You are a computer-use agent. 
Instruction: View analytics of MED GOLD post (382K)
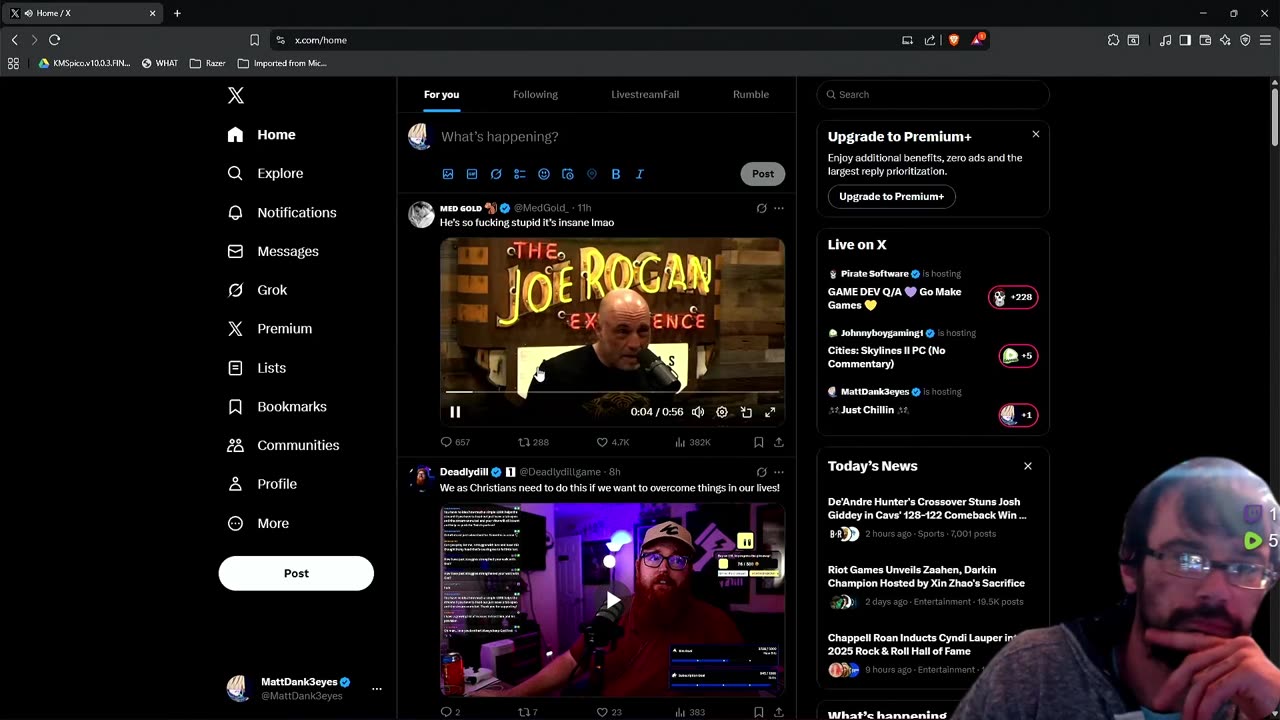click(693, 442)
